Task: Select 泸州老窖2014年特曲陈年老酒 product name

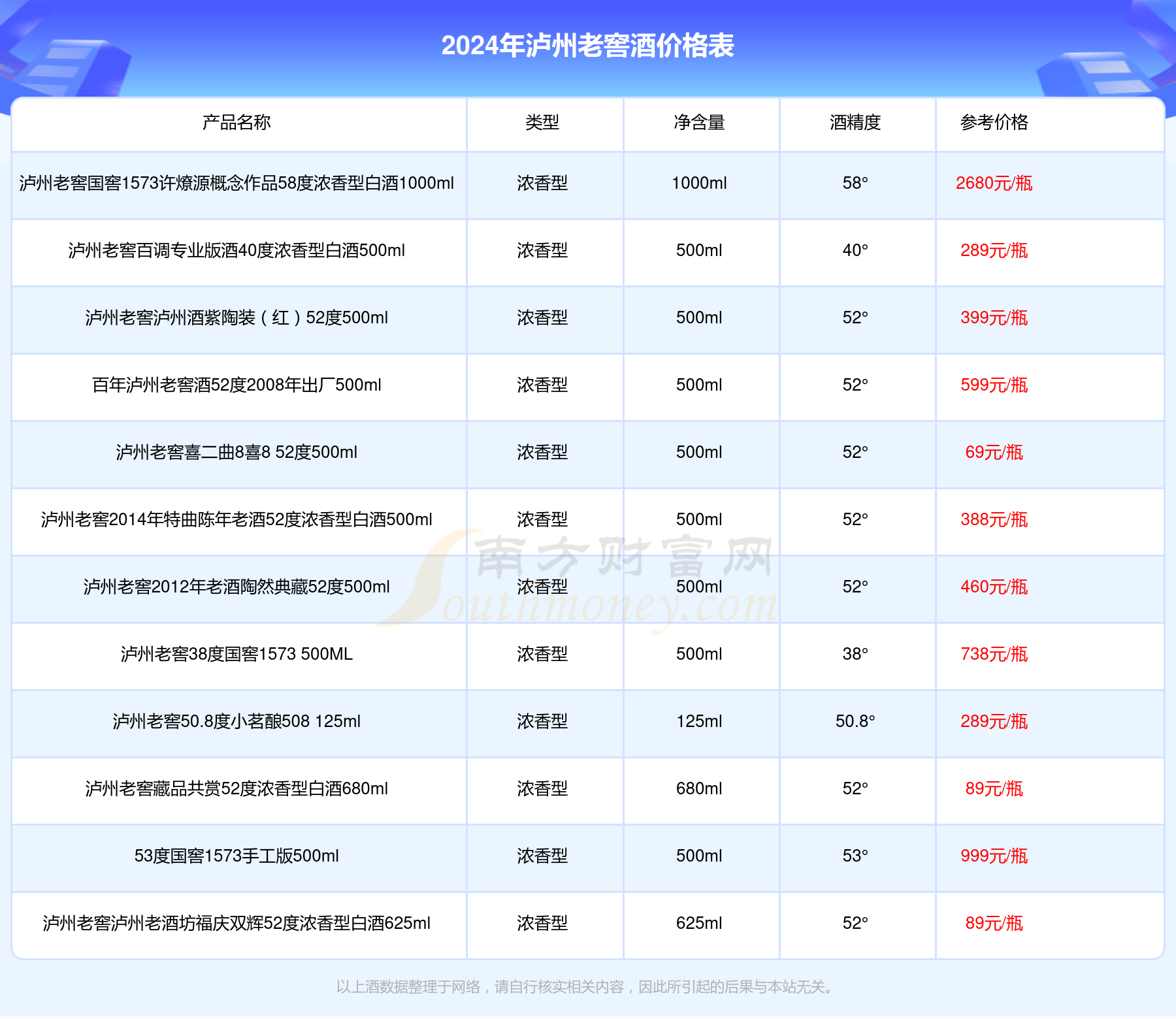Action: coord(237,519)
